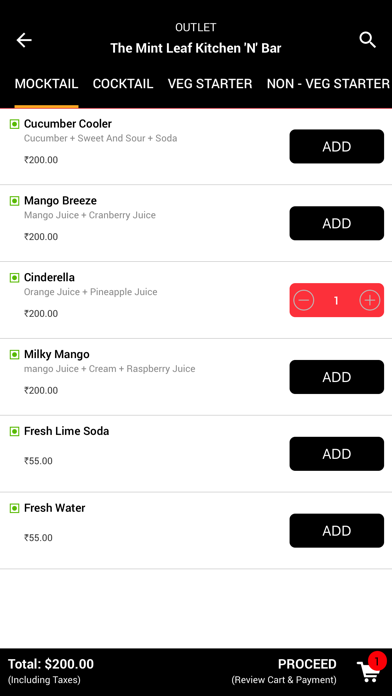Viewport: 392px width, 696px height.
Task: Add Mango Breeze to the cart
Action: [337, 223]
